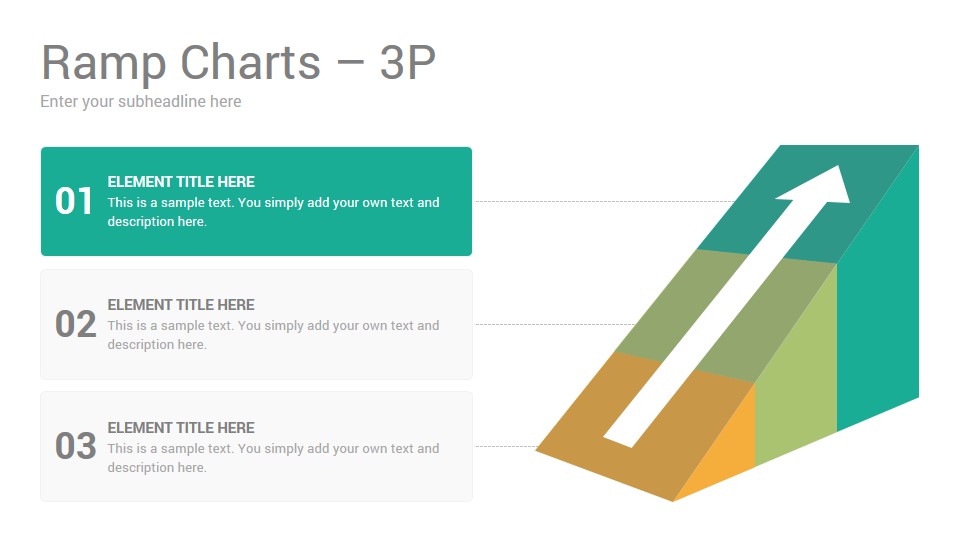Click the element title in box 03
Screen dimensions: 960x540
tap(181, 428)
